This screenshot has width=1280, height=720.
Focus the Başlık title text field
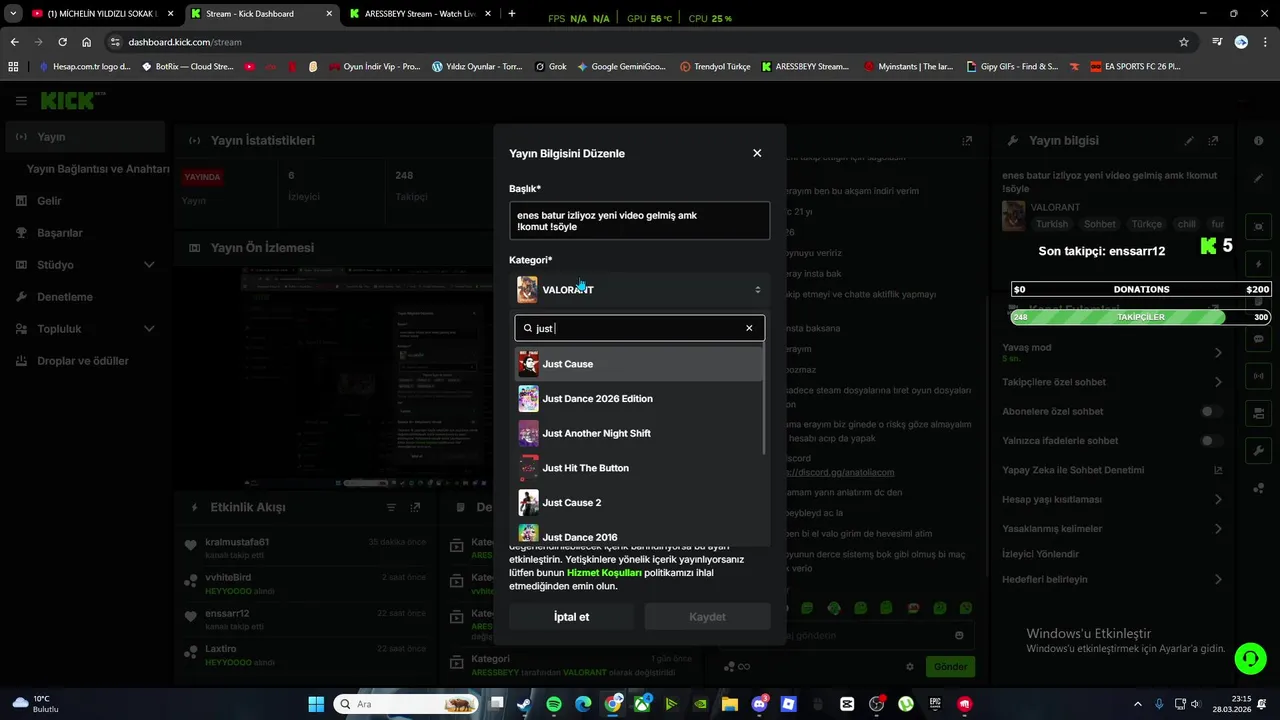tap(640, 221)
